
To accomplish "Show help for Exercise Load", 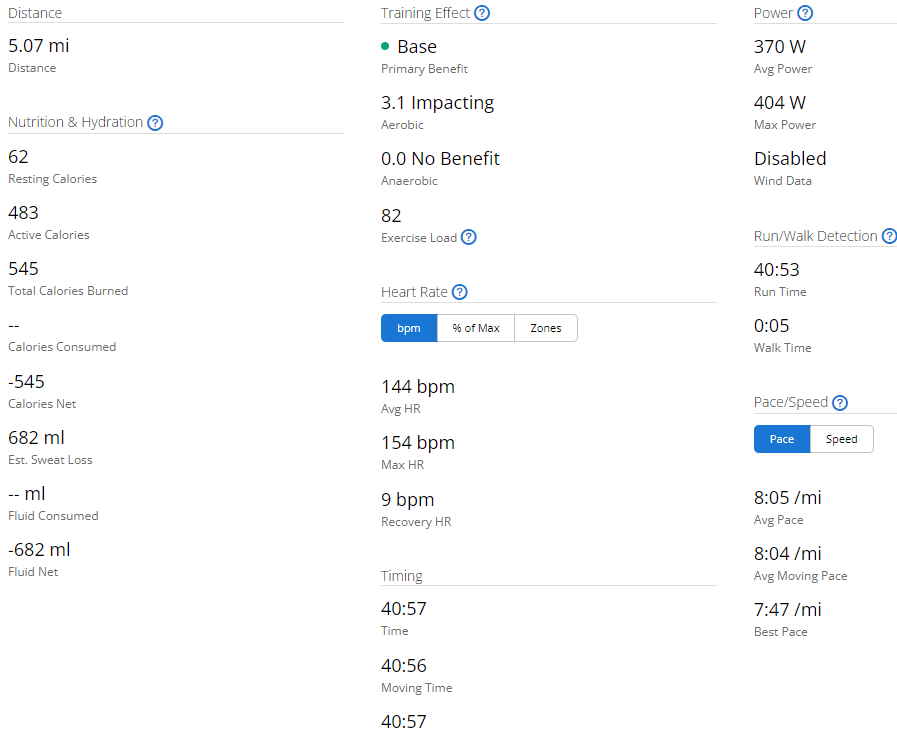I will click(468, 238).
